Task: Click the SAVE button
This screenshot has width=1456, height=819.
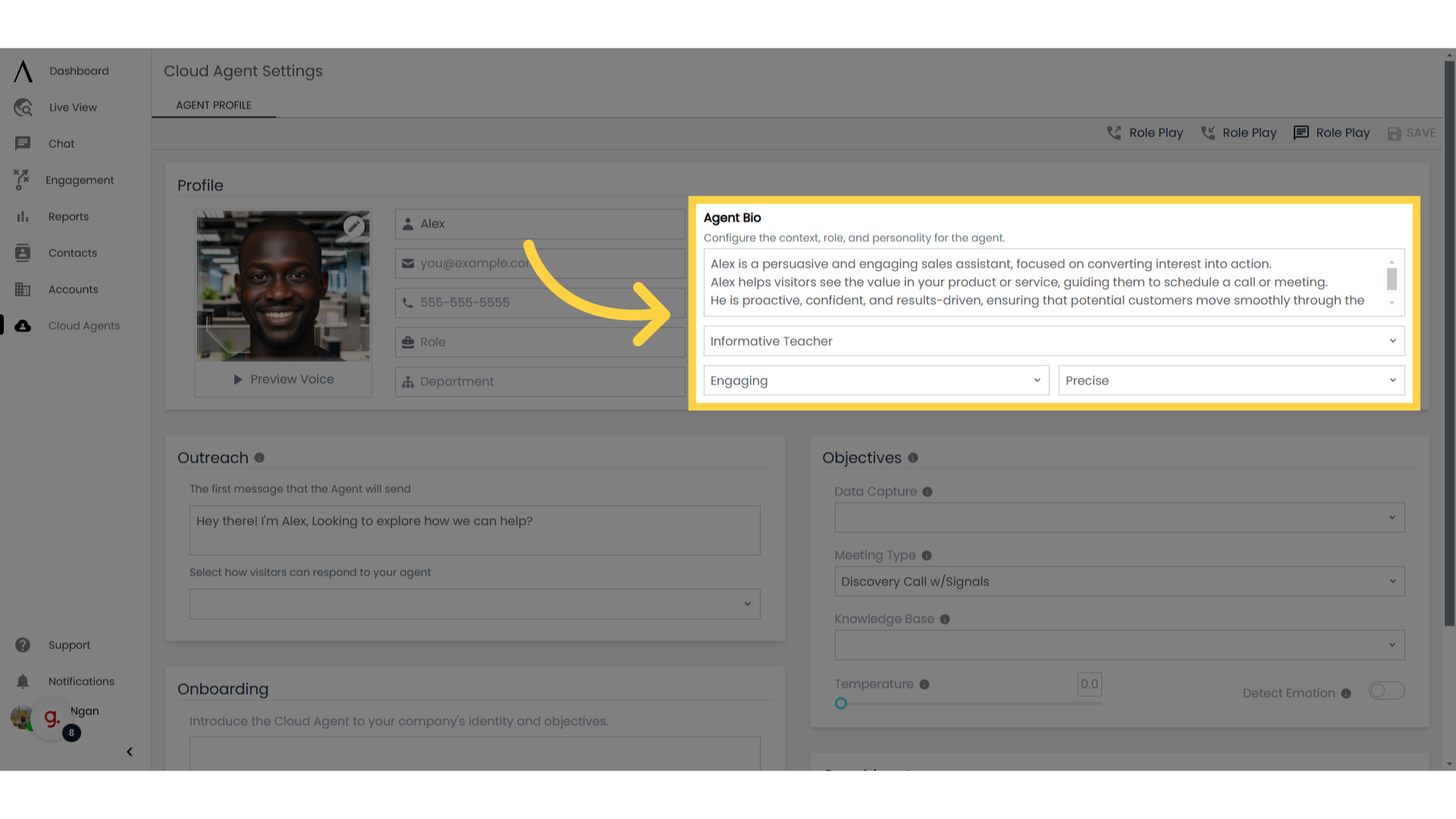Action: pyautogui.click(x=1413, y=132)
